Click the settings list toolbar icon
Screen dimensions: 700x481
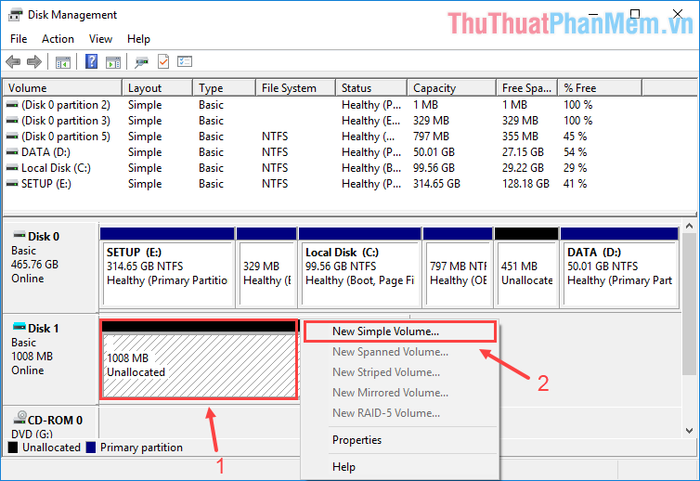pyautogui.click(x=184, y=62)
